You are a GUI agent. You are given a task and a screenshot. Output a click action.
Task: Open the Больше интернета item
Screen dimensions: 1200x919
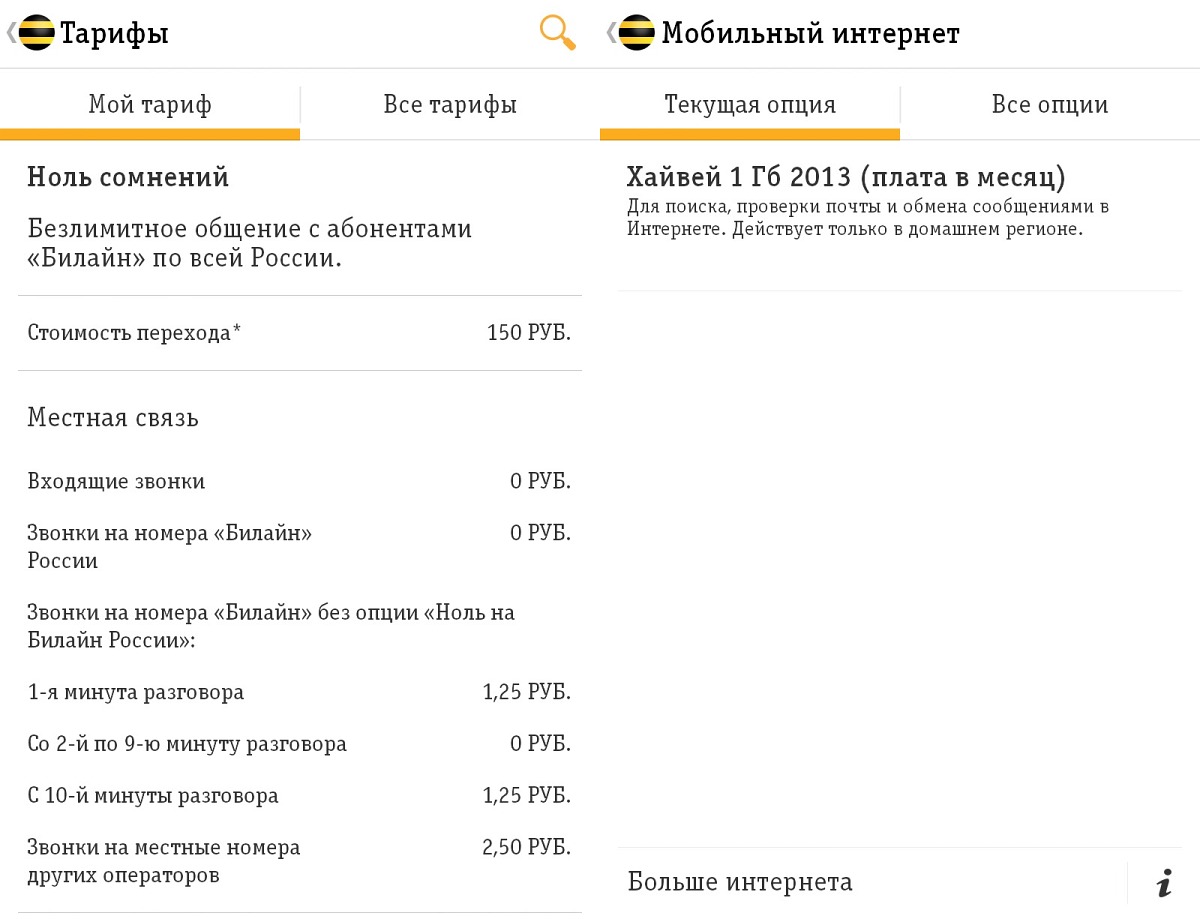[x=872, y=883]
